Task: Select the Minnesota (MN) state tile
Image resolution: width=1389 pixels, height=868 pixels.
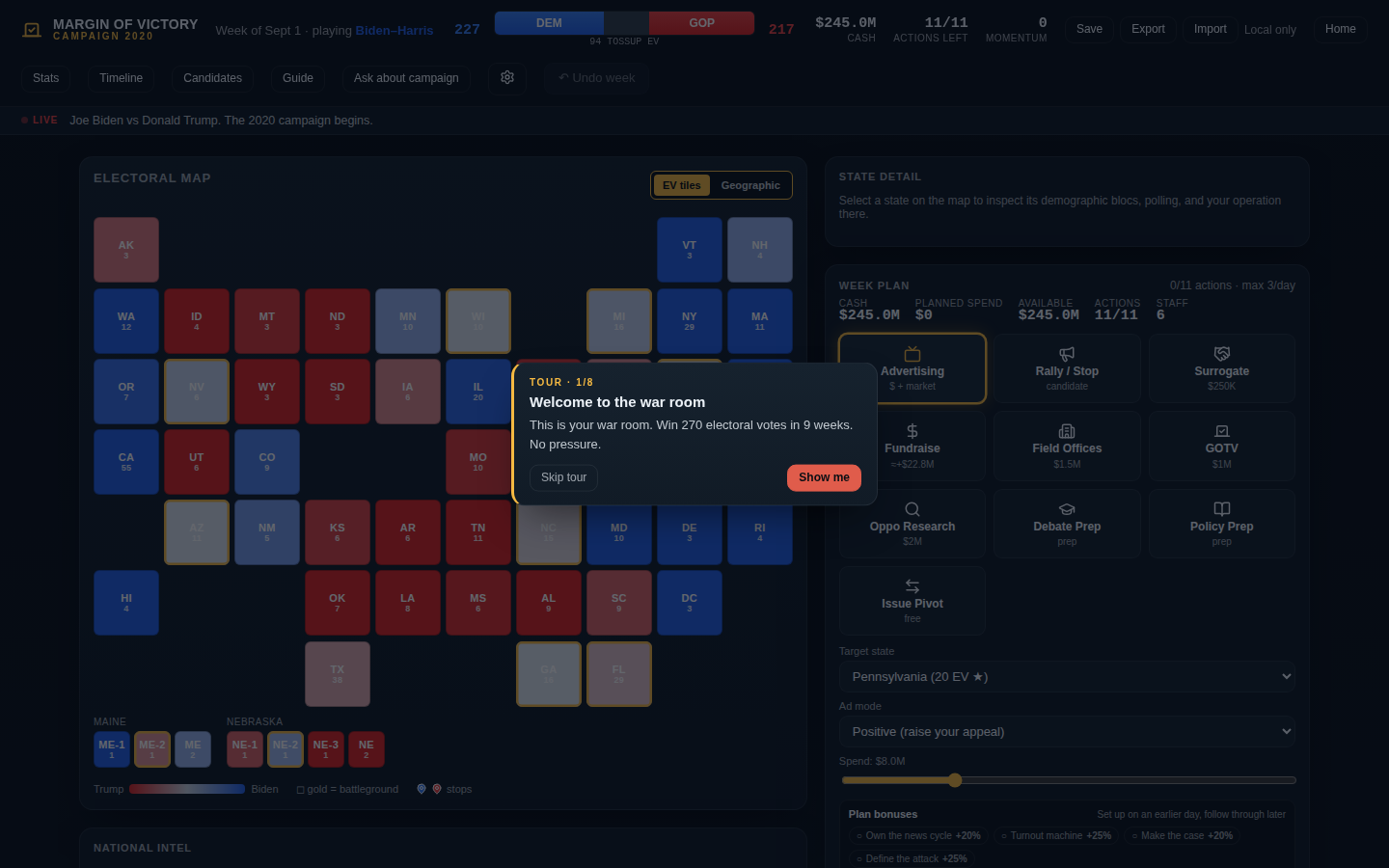Action: [408, 321]
